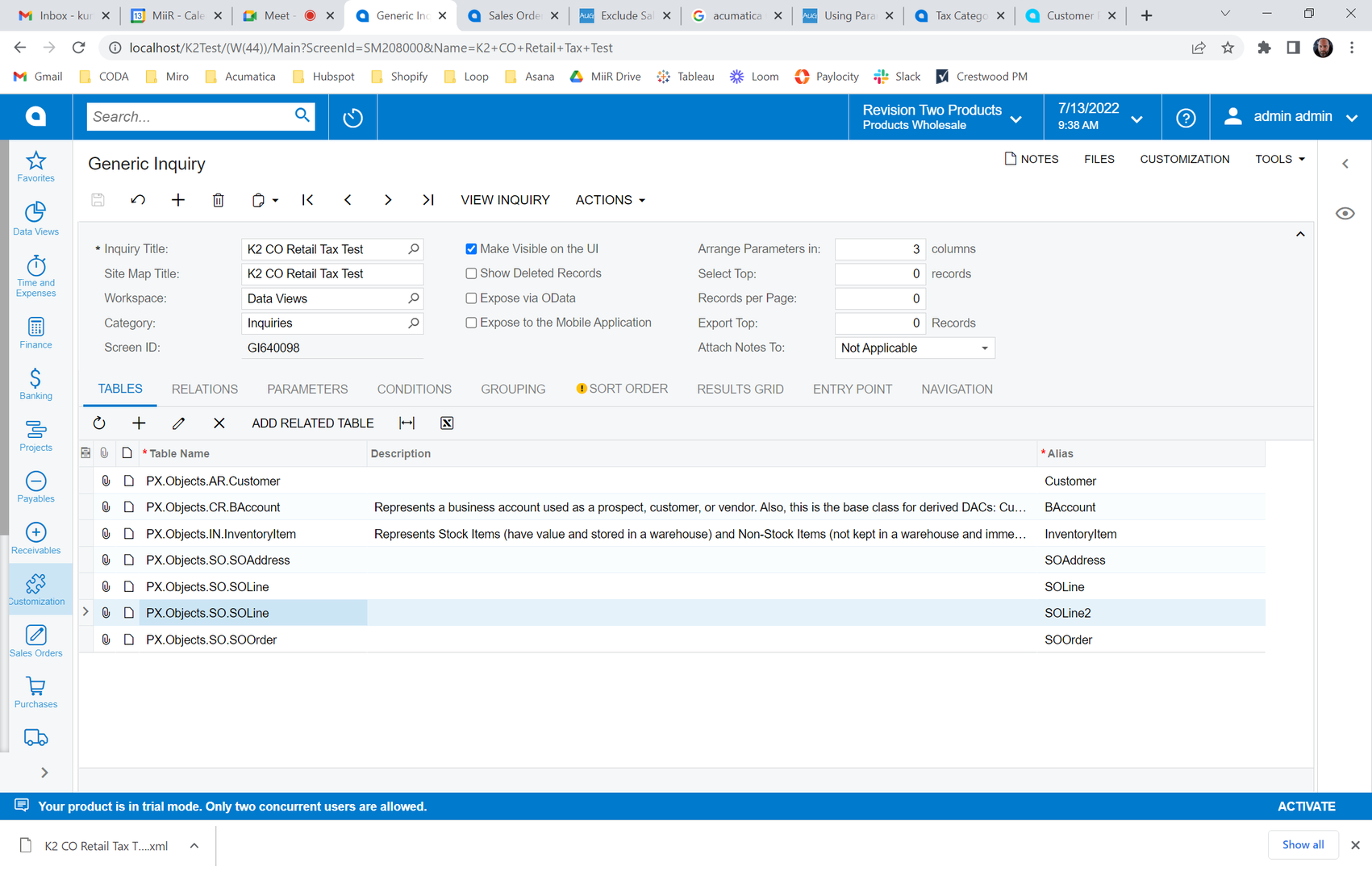The image size is (1372, 871).
Task: Add new inquiry with plus icon
Action: (x=178, y=200)
